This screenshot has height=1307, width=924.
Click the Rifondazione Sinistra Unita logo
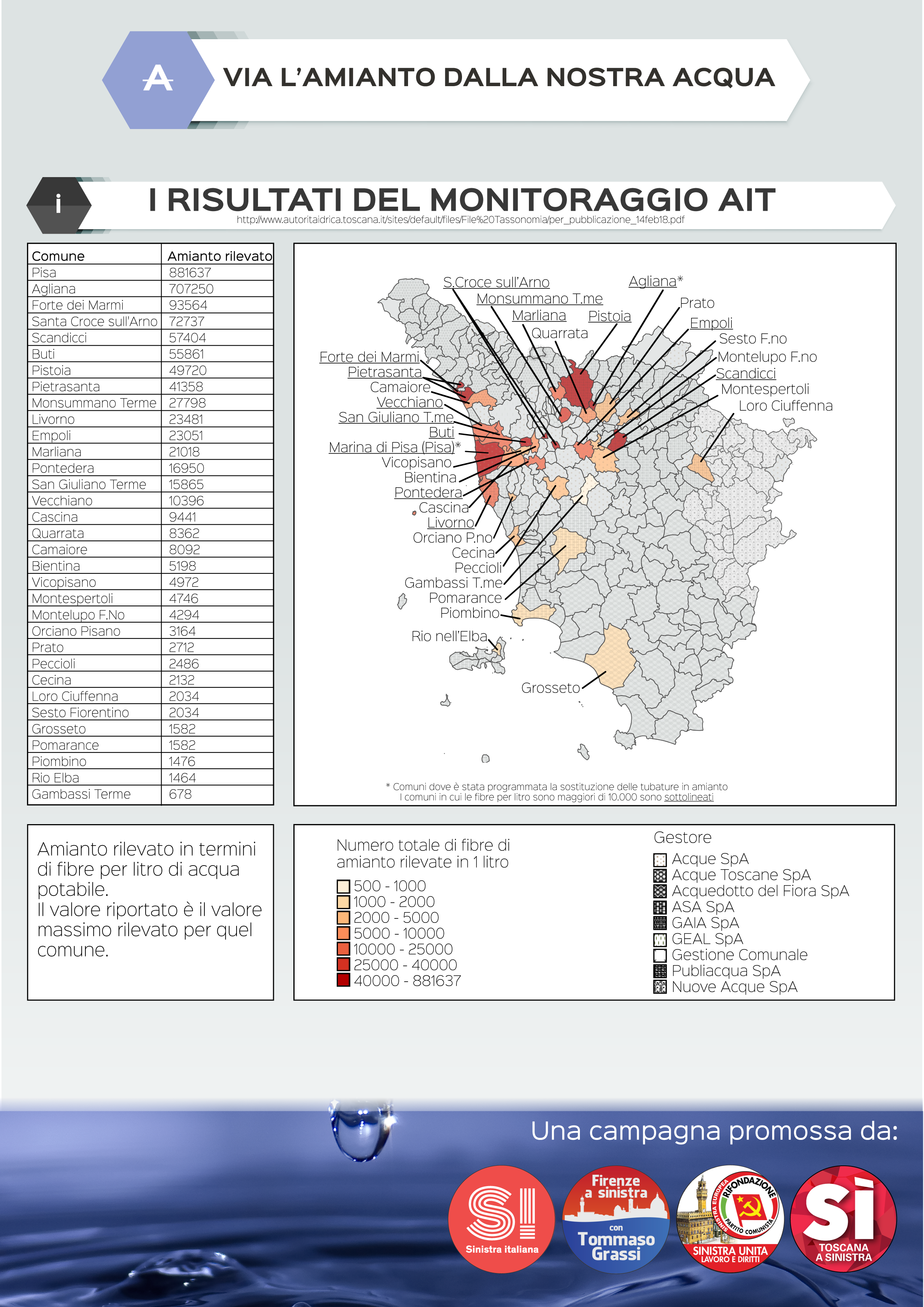[730, 1219]
